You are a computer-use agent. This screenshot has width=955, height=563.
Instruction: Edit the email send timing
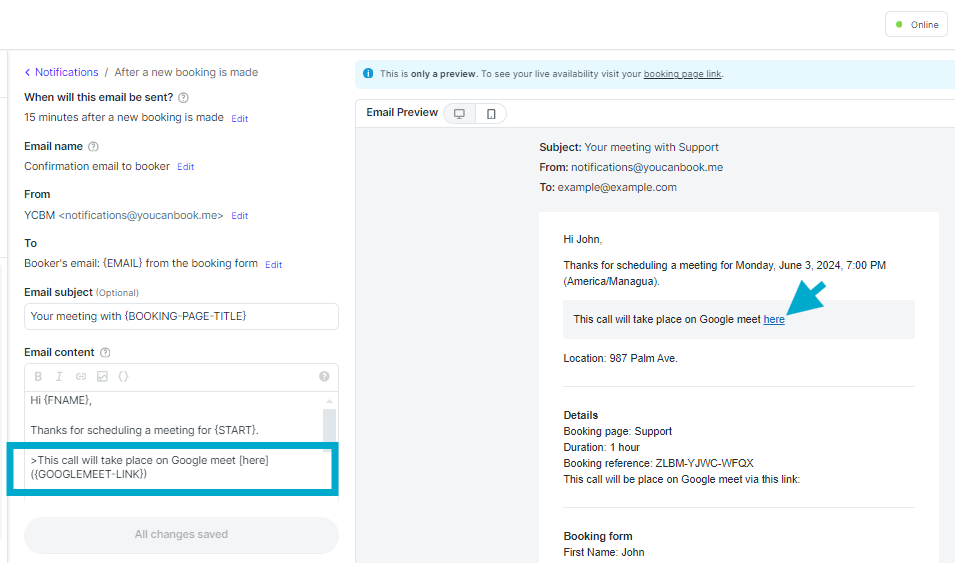[239, 118]
